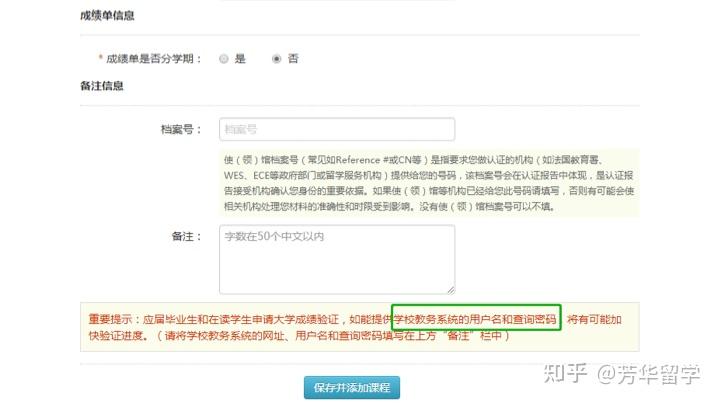The width and height of the screenshot is (718, 404).
Task: Click the 保存并添加课程 button
Action: click(x=352, y=388)
